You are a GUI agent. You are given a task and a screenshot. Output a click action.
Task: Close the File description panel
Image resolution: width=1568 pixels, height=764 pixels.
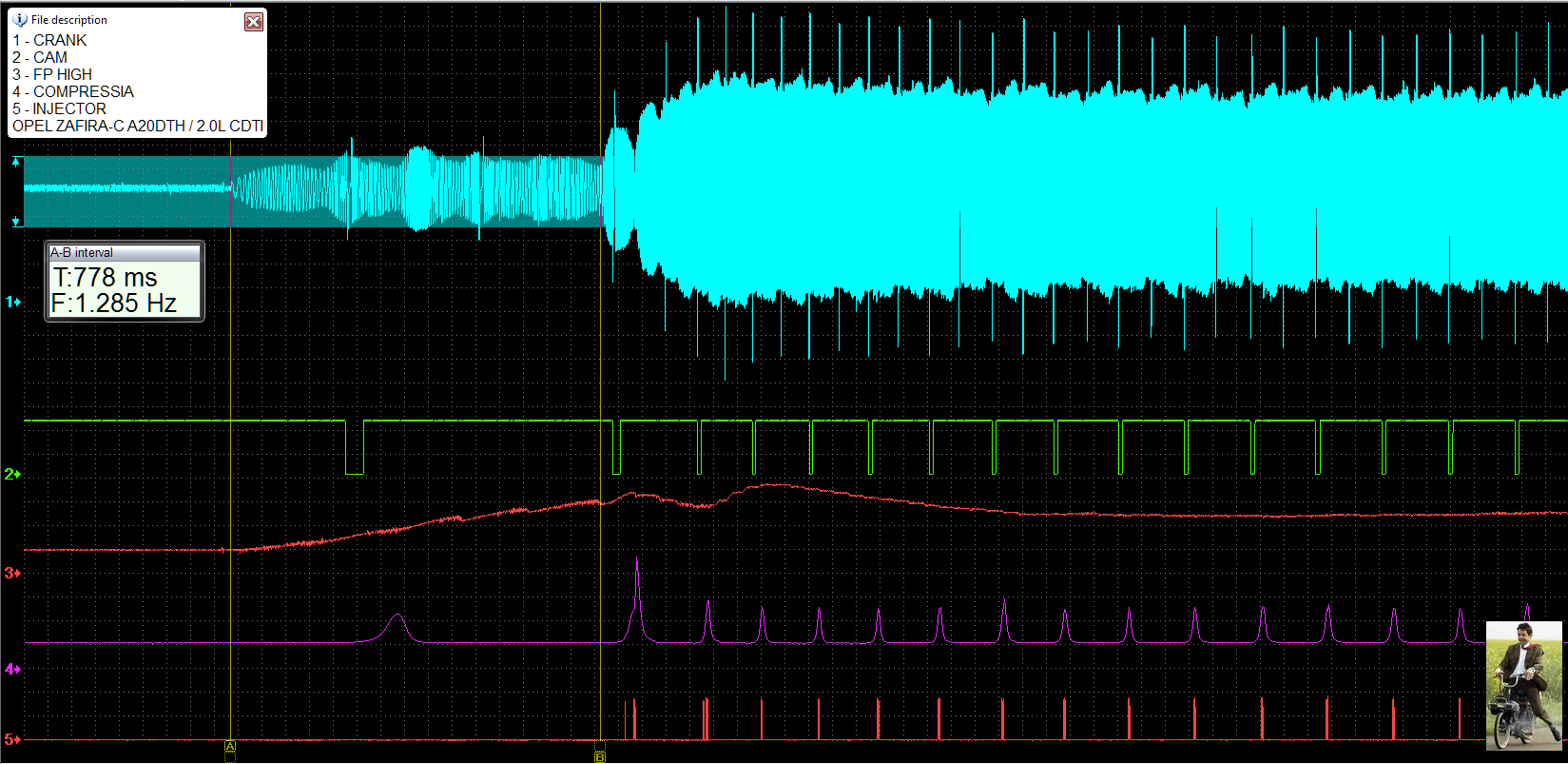pos(253,22)
